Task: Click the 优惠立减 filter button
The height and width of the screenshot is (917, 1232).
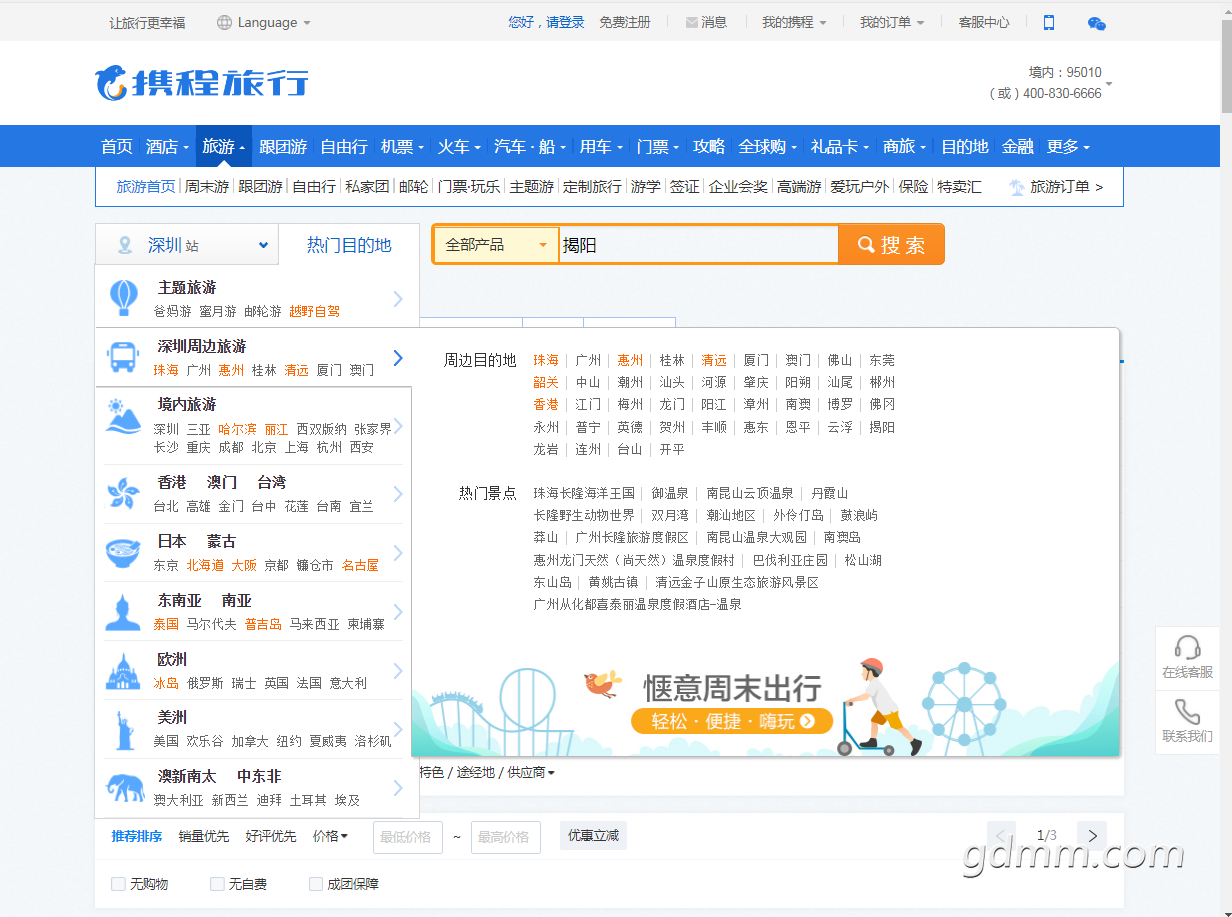Action: tap(593, 836)
